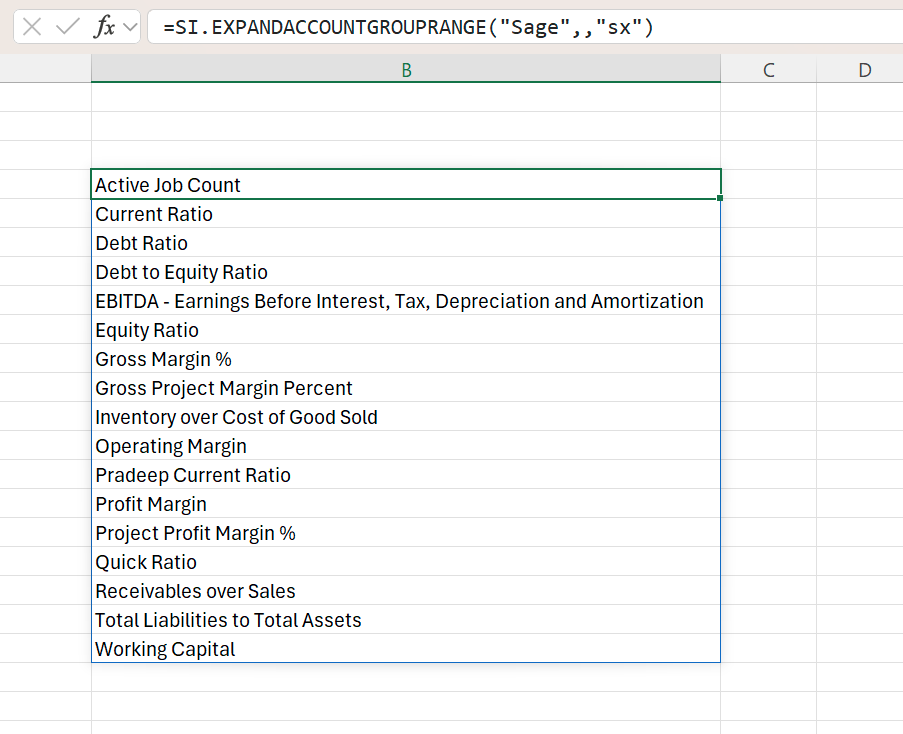Screen dimensions: 903x734
Task: Select column B header
Action: (406, 70)
